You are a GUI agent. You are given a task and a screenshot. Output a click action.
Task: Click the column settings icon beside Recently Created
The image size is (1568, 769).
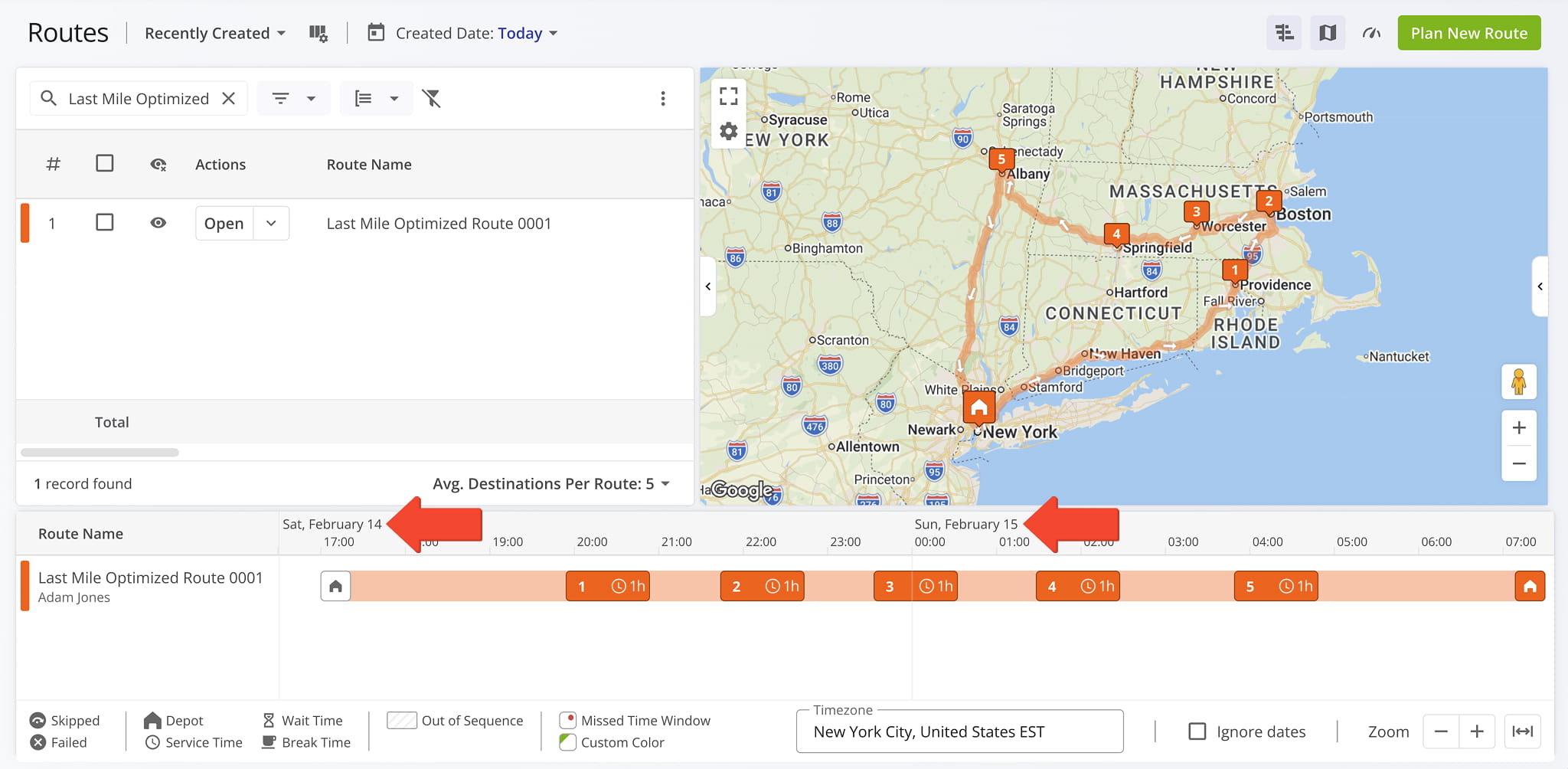tap(318, 34)
